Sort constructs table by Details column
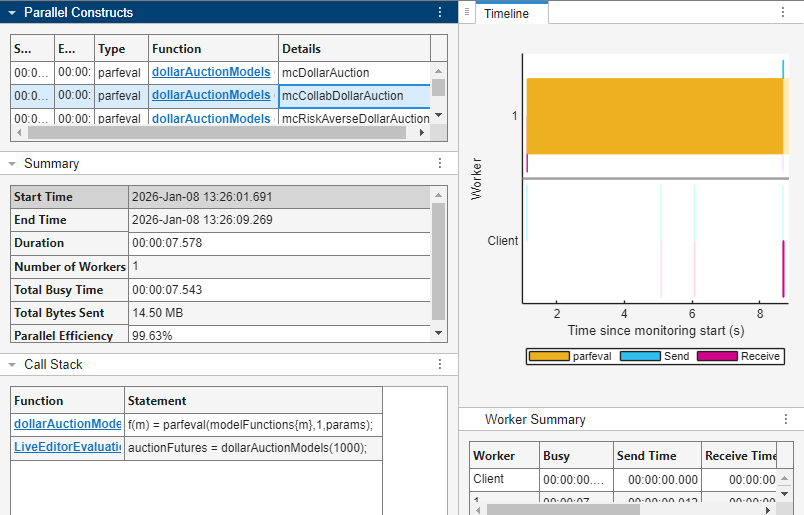The width and height of the screenshot is (804, 515). click(354, 49)
